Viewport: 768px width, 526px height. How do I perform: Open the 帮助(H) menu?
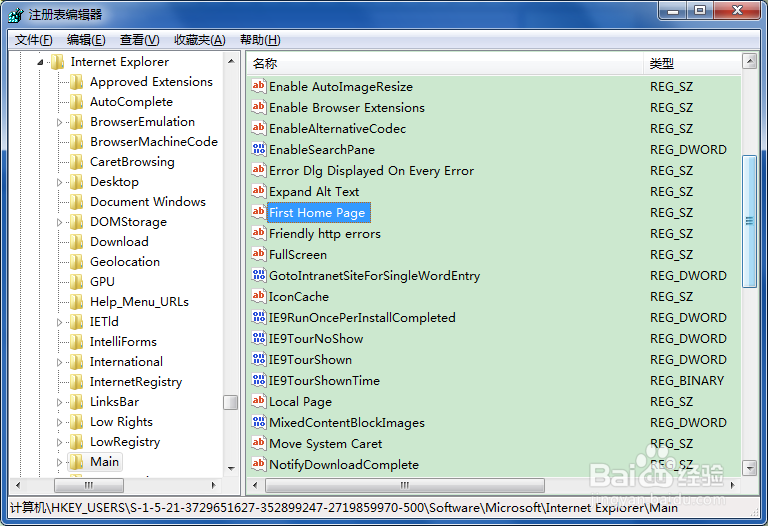click(260, 40)
